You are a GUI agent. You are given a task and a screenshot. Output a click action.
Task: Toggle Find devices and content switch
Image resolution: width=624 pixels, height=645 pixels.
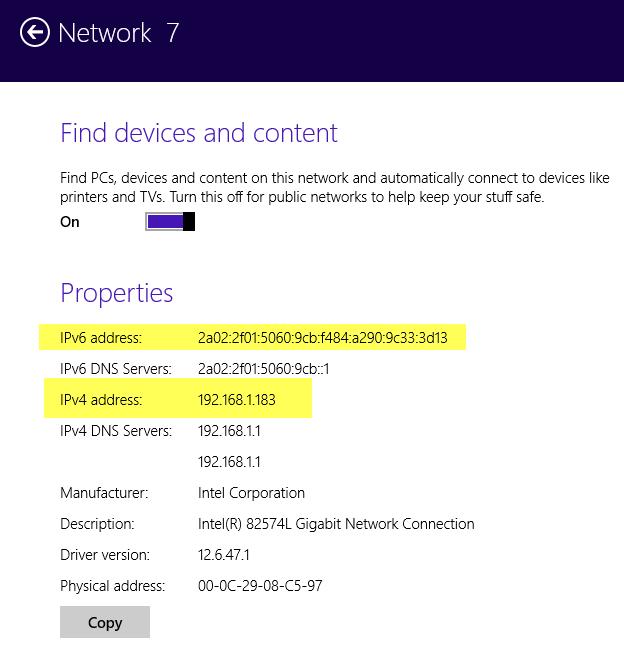[170, 221]
